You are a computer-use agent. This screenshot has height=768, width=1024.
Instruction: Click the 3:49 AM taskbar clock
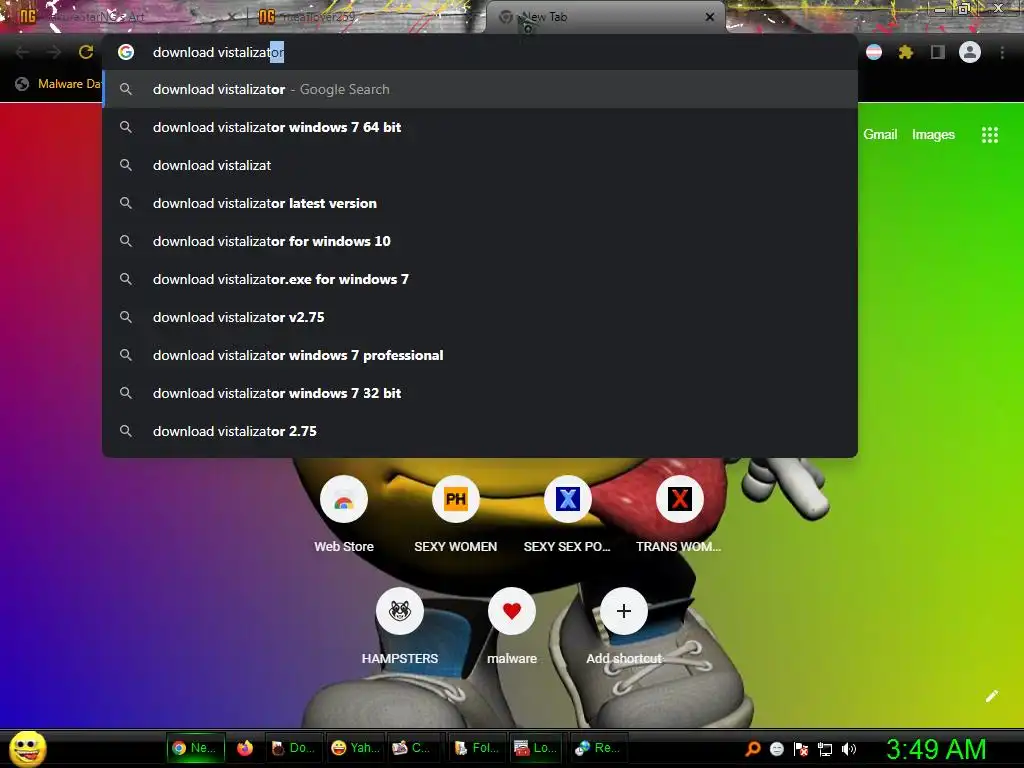[x=936, y=749]
